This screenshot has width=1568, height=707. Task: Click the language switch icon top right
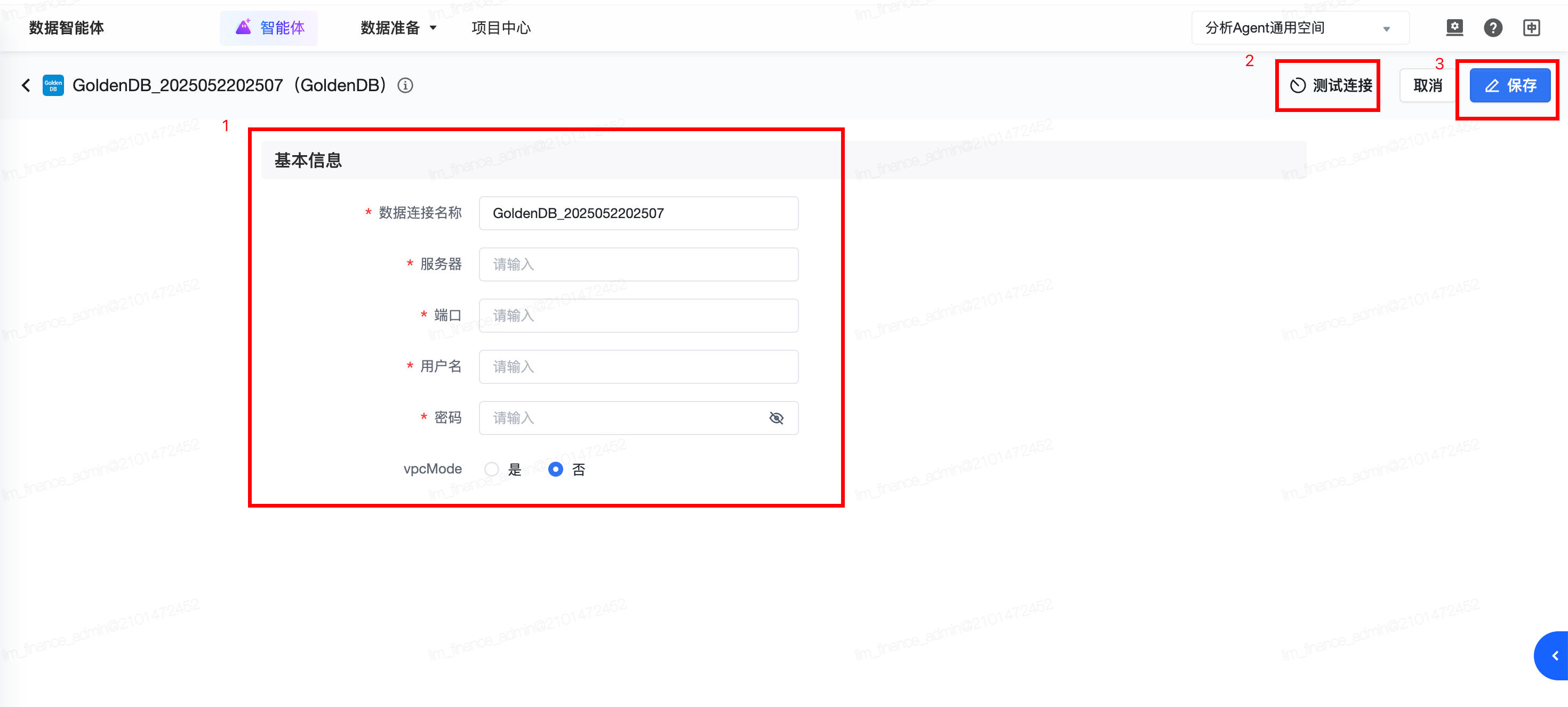[x=1532, y=27]
